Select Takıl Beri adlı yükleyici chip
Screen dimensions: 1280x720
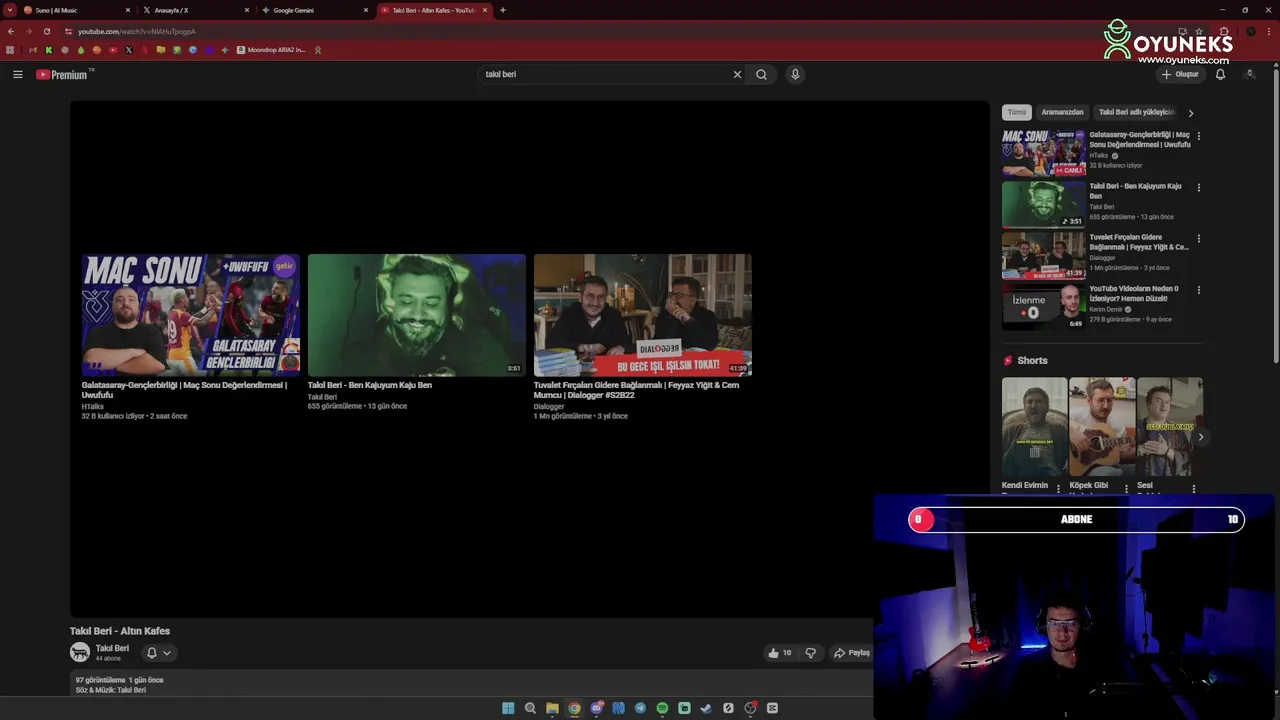pyautogui.click(x=1136, y=112)
